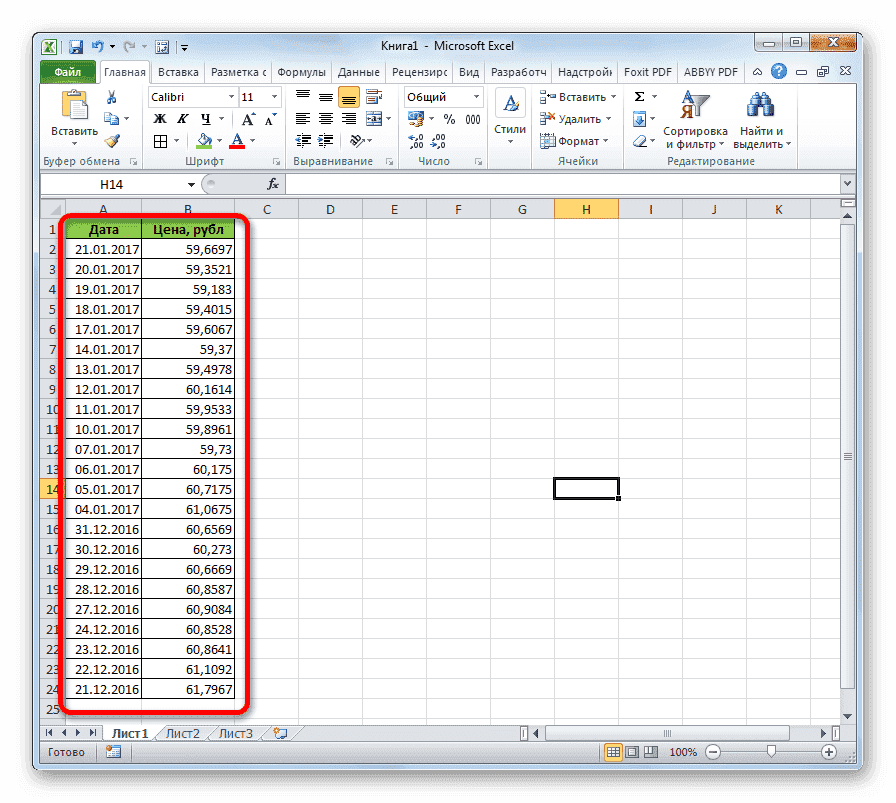Click the Формат button in Ячейки group
The height and width of the screenshot is (803, 896).
[577, 140]
